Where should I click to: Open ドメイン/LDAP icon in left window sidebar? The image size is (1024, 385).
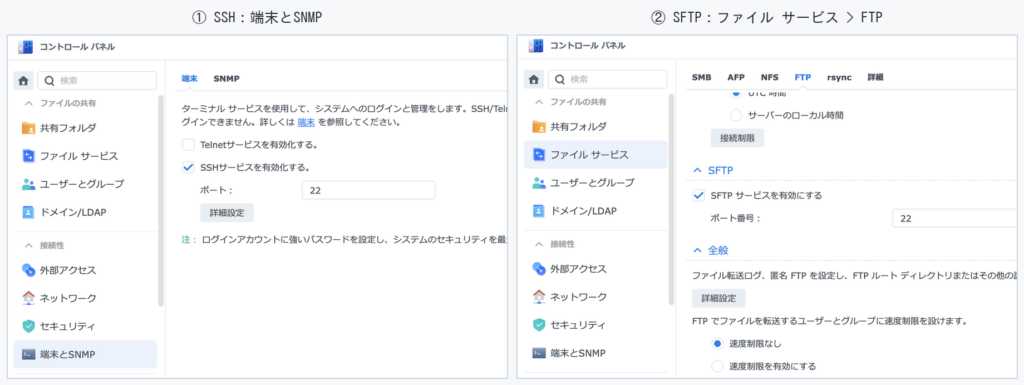pyautogui.click(x=28, y=212)
